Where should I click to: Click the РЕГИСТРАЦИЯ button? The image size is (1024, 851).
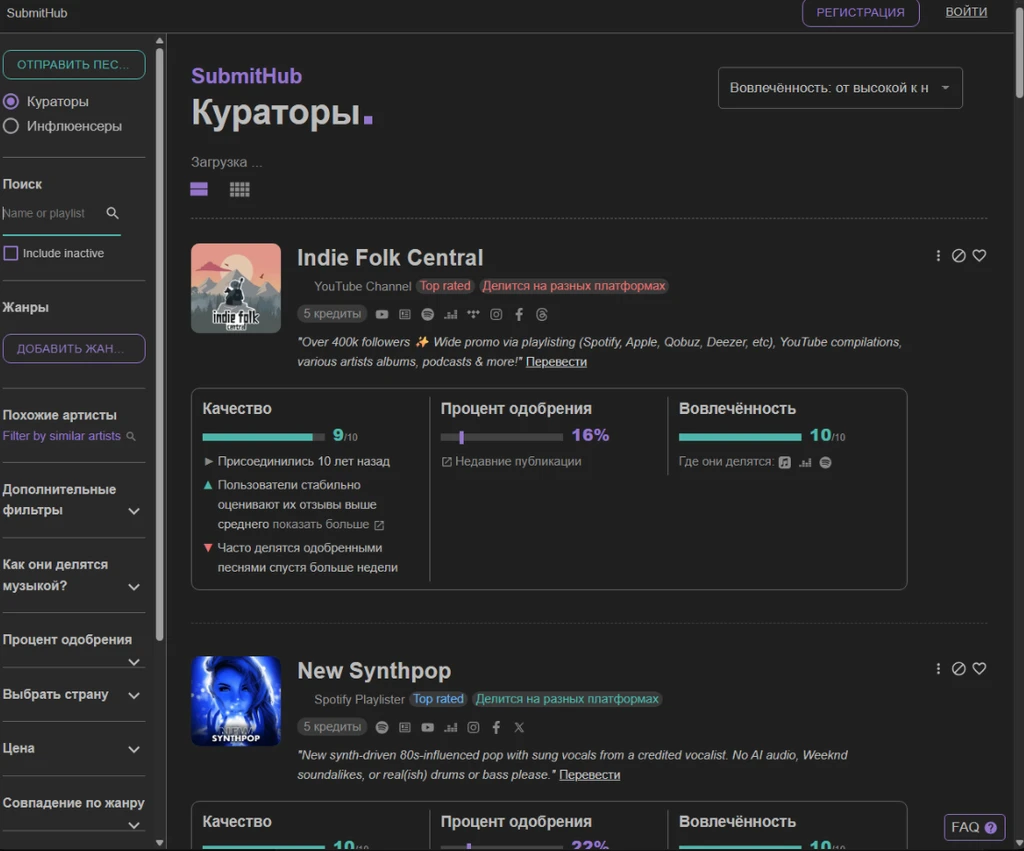click(x=860, y=12)
